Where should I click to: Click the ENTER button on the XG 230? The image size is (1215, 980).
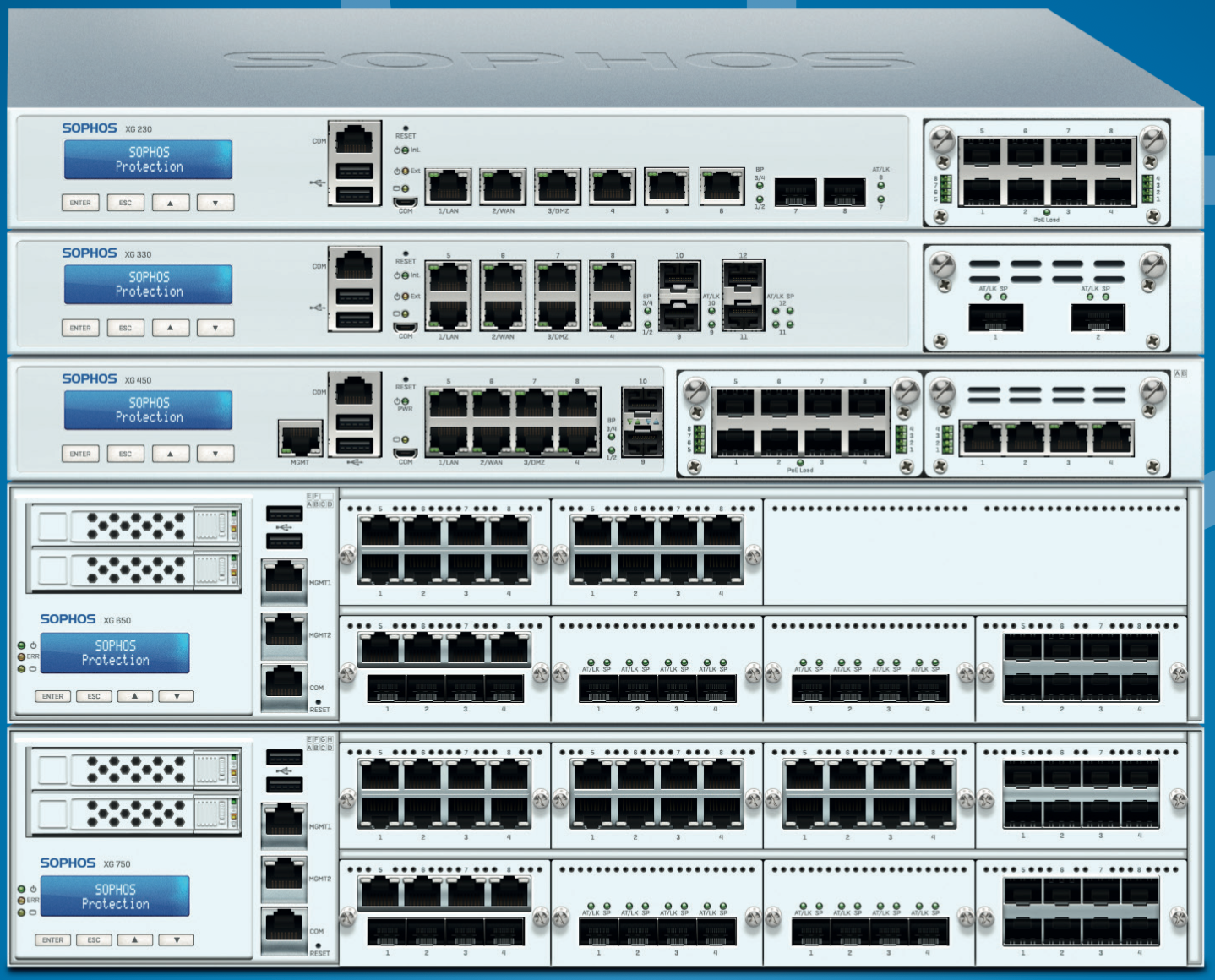click(x=80, y=203)
